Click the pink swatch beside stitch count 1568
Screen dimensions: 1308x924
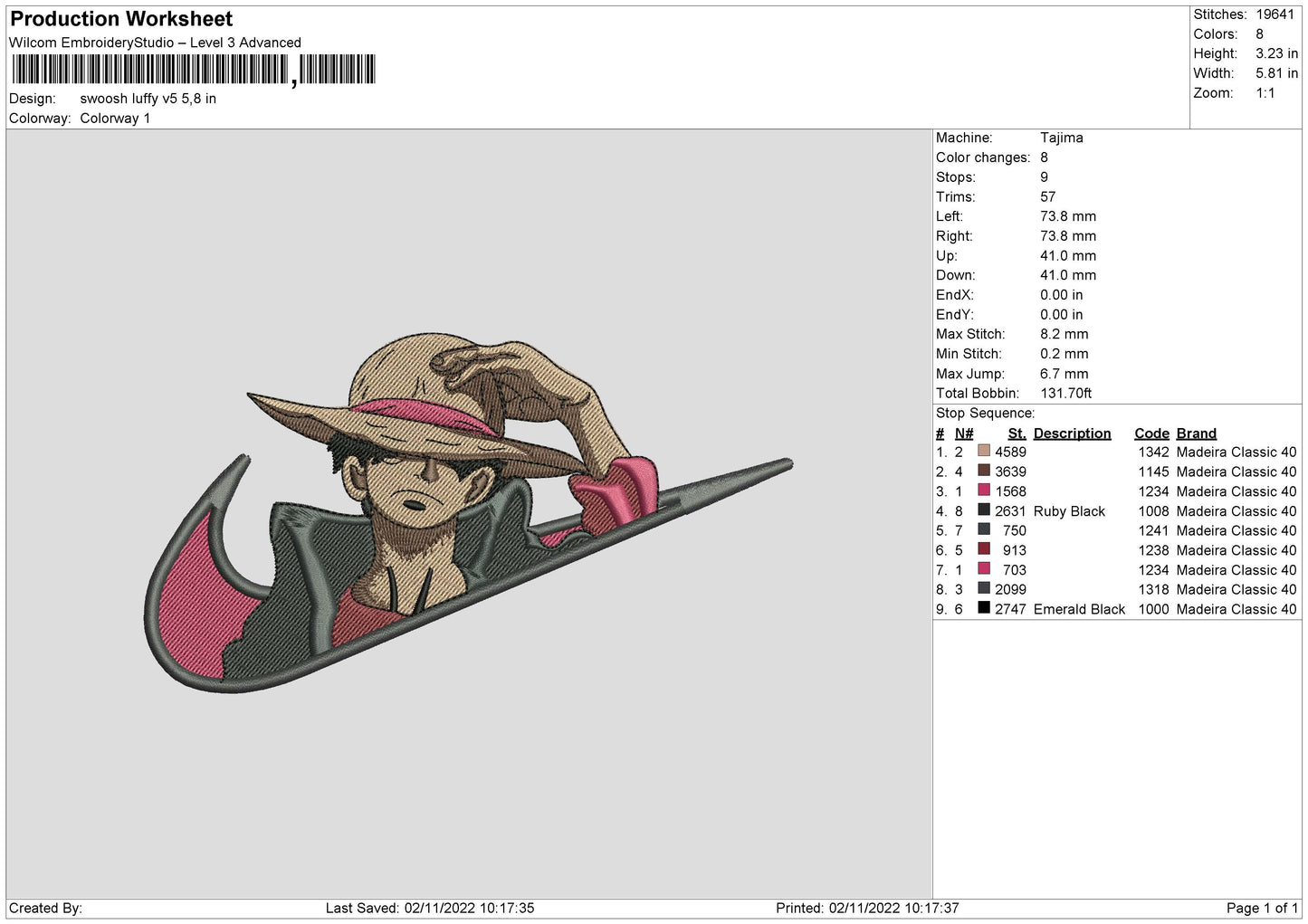click(x=984, y=491)
